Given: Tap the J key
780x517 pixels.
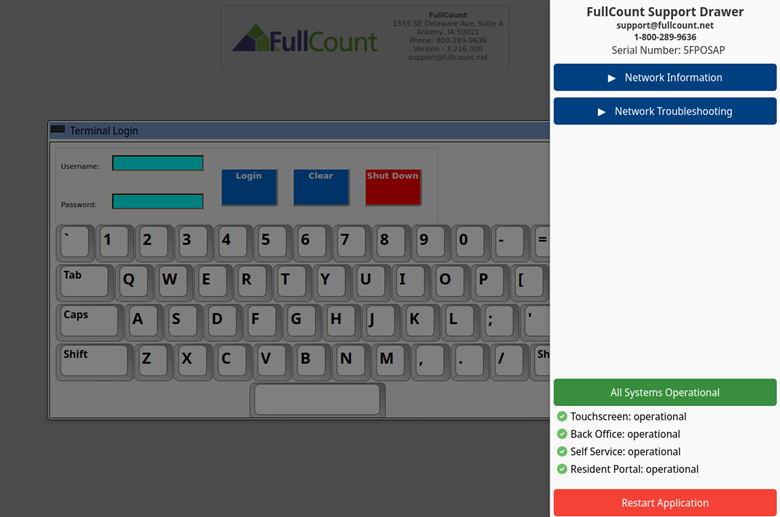Looking at the screenshot, I should [x=382, y=322].
